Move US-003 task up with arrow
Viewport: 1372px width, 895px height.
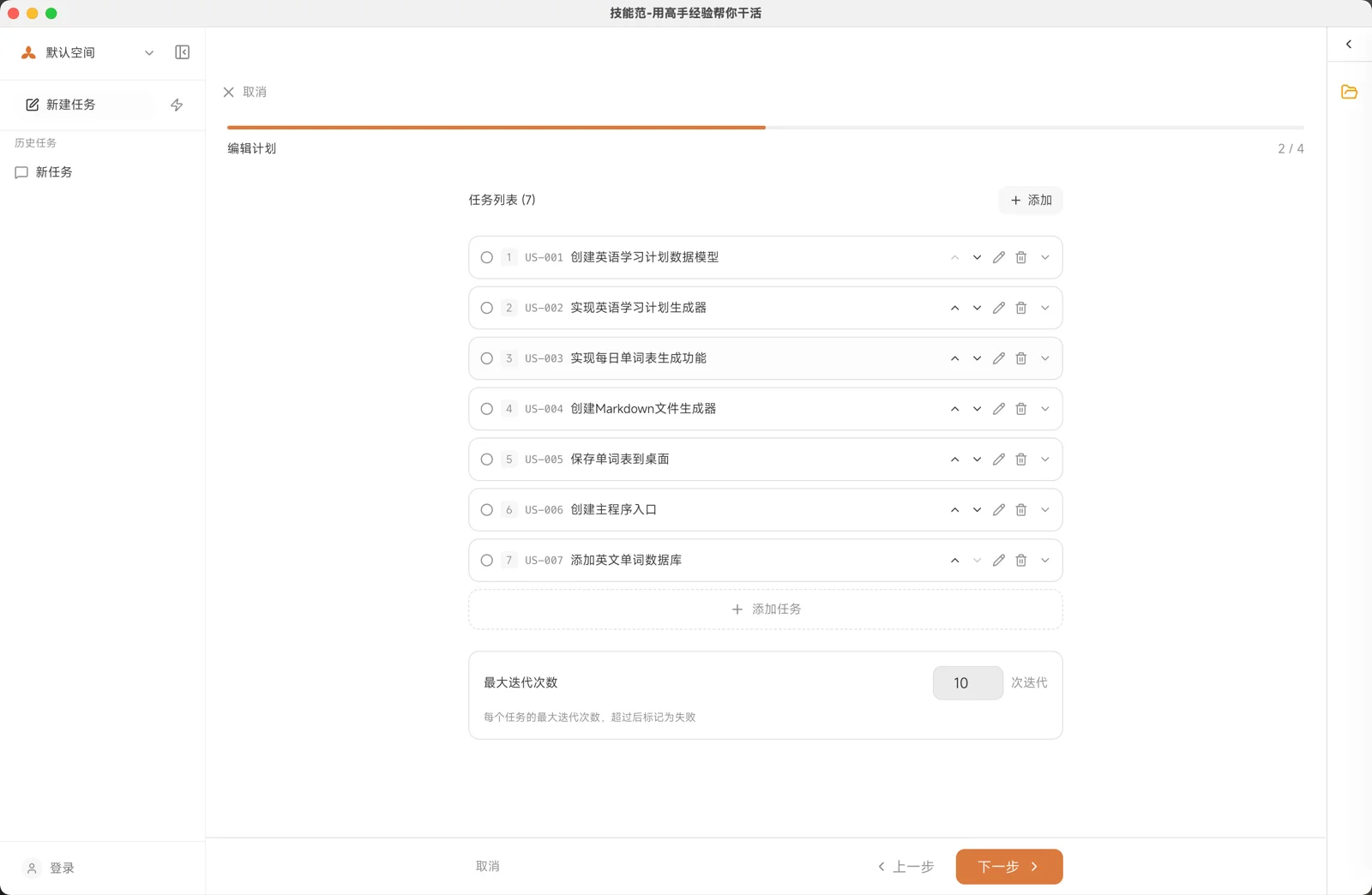point(954,358)
